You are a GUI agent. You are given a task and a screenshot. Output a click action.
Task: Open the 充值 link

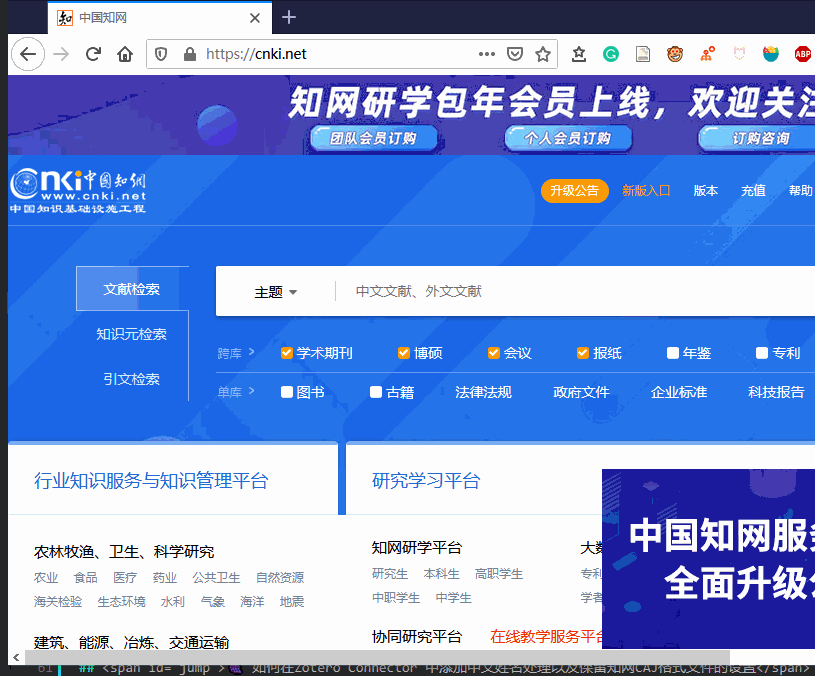(754, 191)
